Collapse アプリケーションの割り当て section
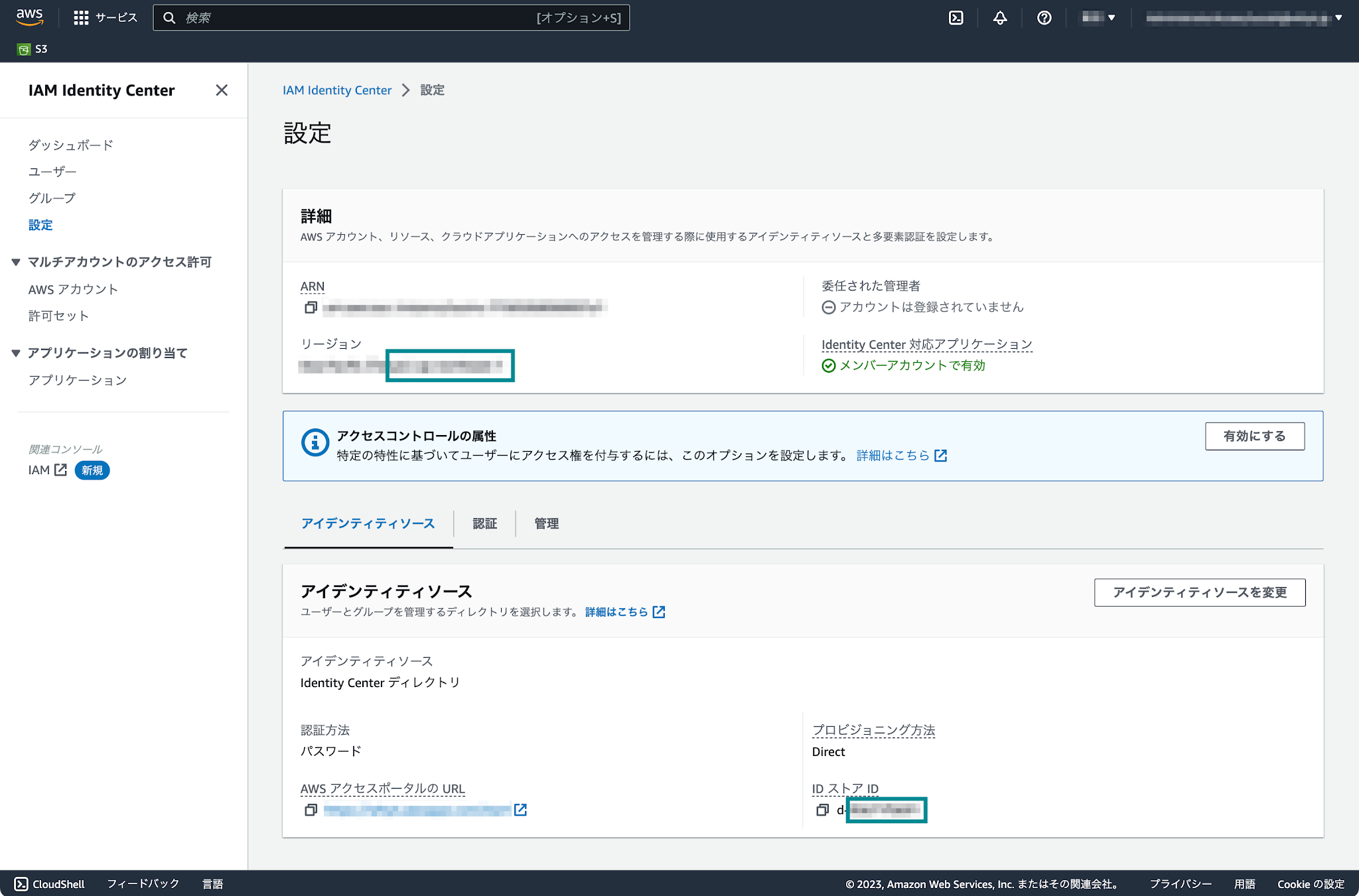The image size is (1359, 896). (x=16, y=353)
